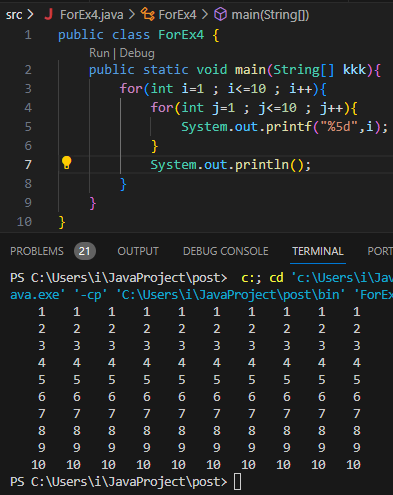Switch to the OUTPUT panel tab
Image resolution: width=393 pixels, height=495 pixels.
point(138,251)
